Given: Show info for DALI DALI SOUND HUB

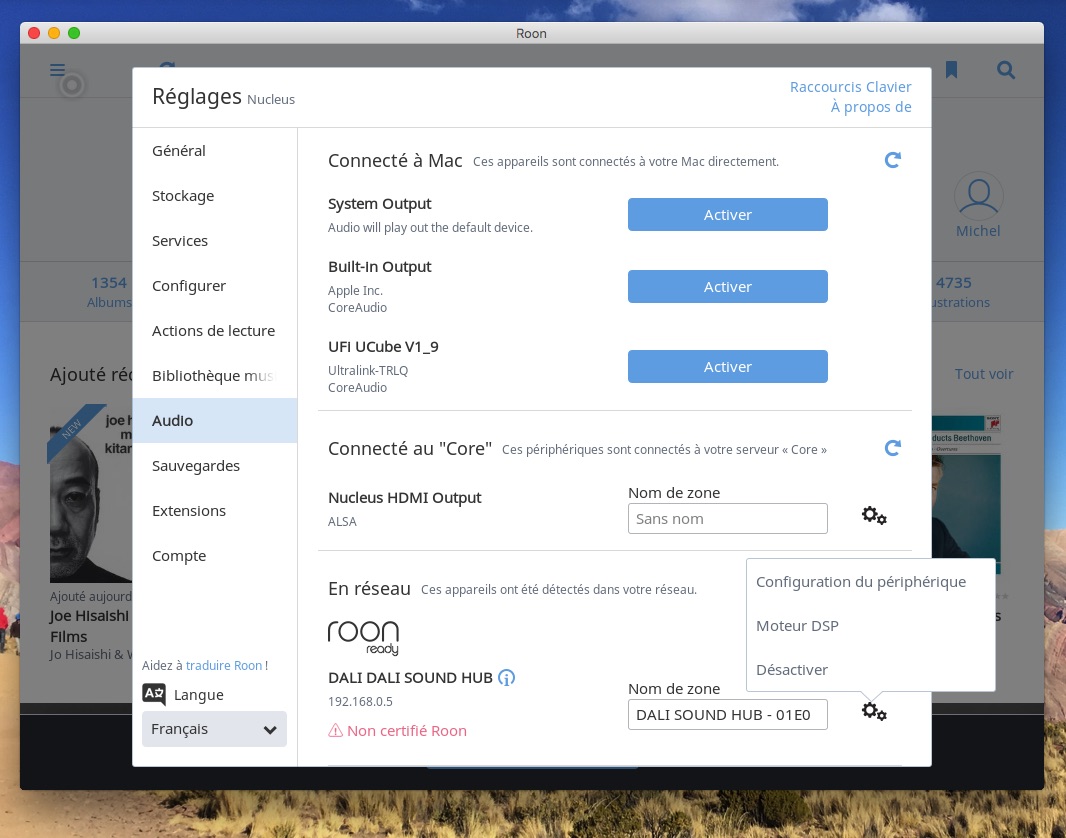Looking at the screenshot, I should [x=506, y=678].
